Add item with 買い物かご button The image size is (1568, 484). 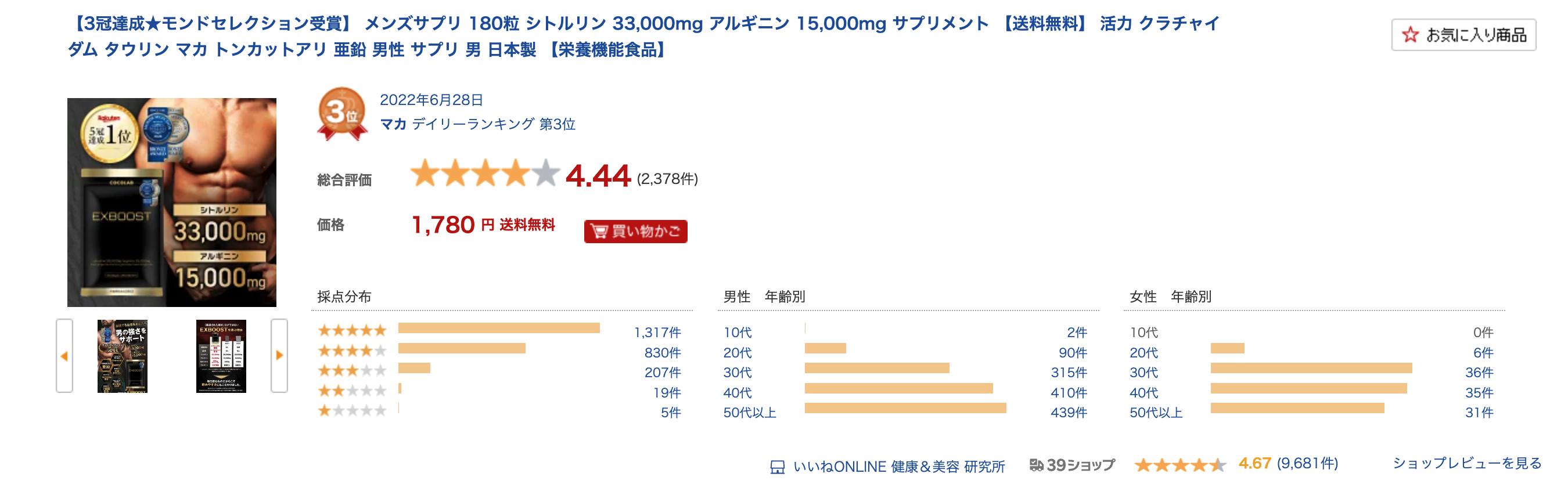(x=635, y=231)
